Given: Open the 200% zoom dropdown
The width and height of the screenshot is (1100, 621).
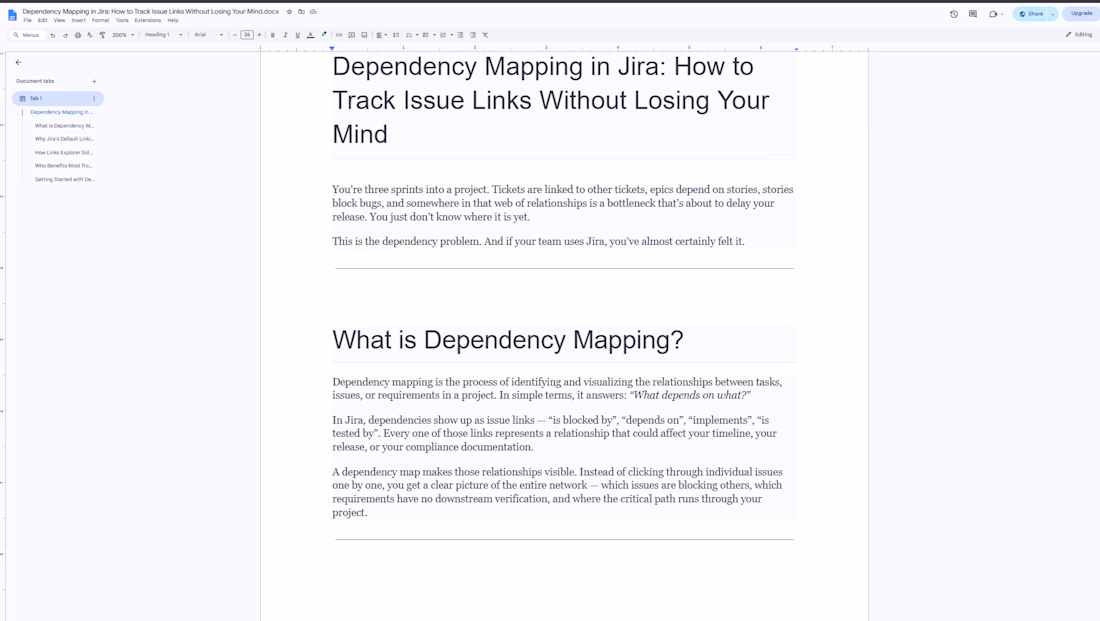Looking at the screenshot, I should (x=123, y=35).
